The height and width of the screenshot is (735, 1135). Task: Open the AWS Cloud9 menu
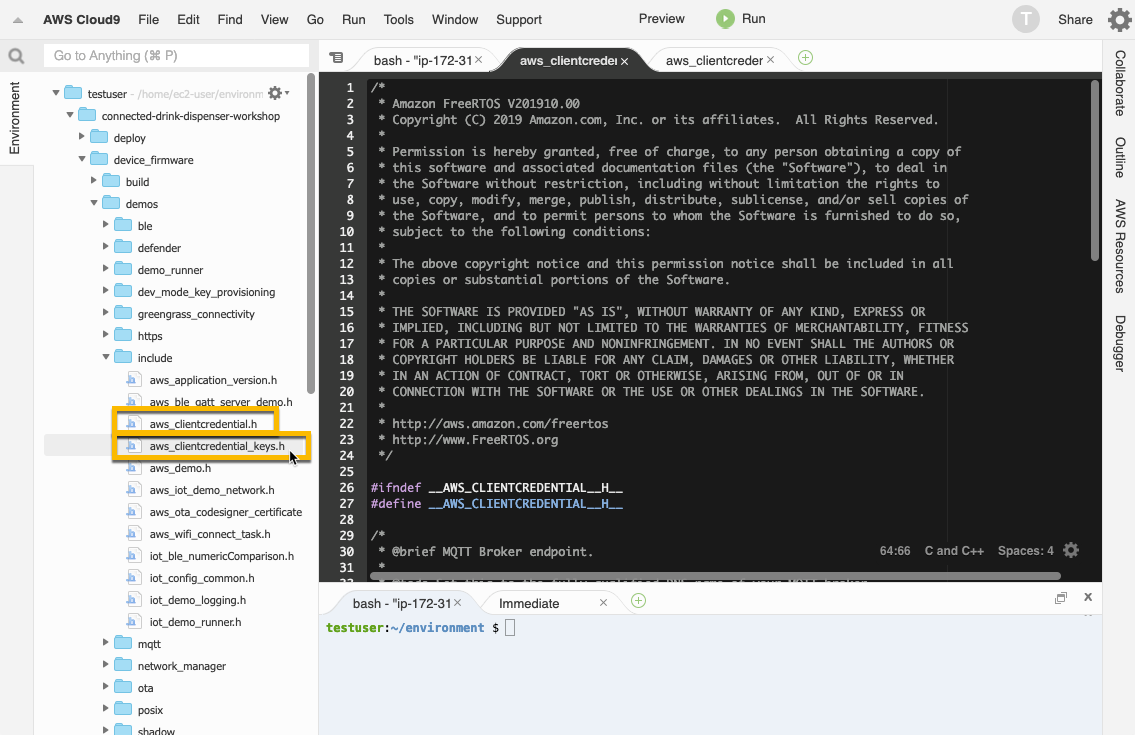point(82,20)
